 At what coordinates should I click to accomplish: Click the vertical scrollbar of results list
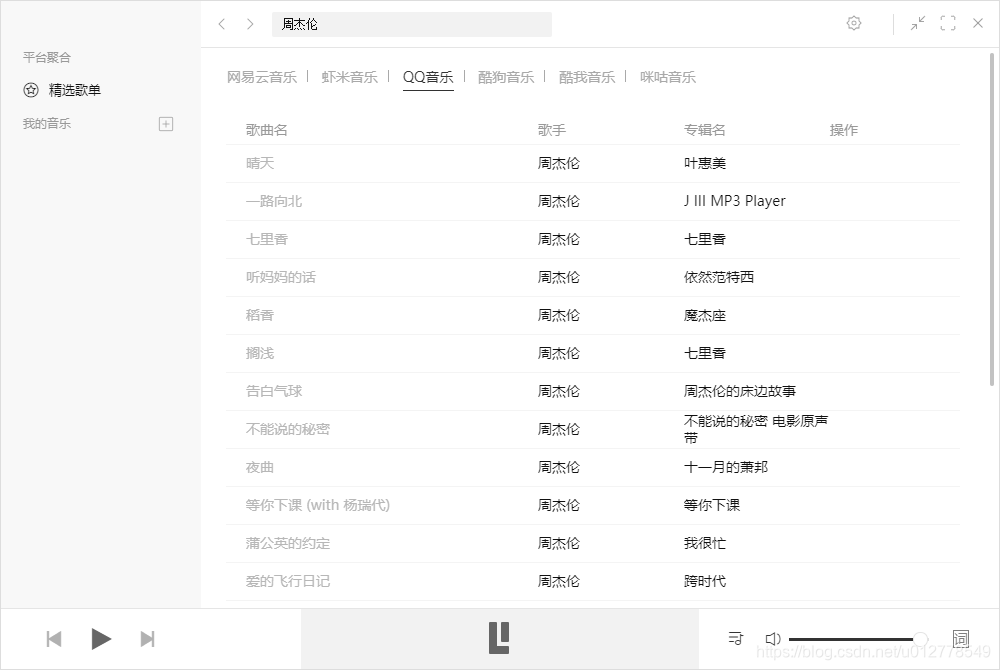pos(992,220)
